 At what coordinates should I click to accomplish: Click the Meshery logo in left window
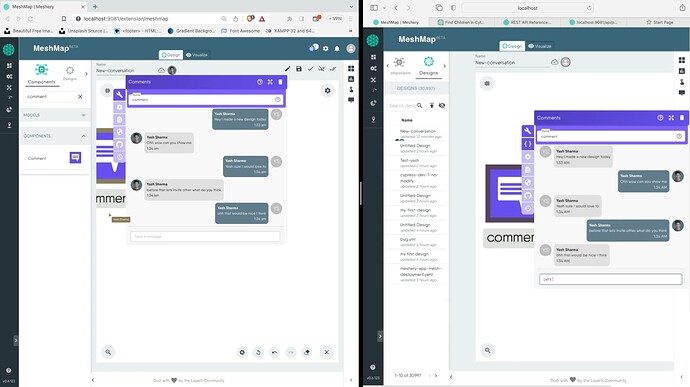point(8,49)
